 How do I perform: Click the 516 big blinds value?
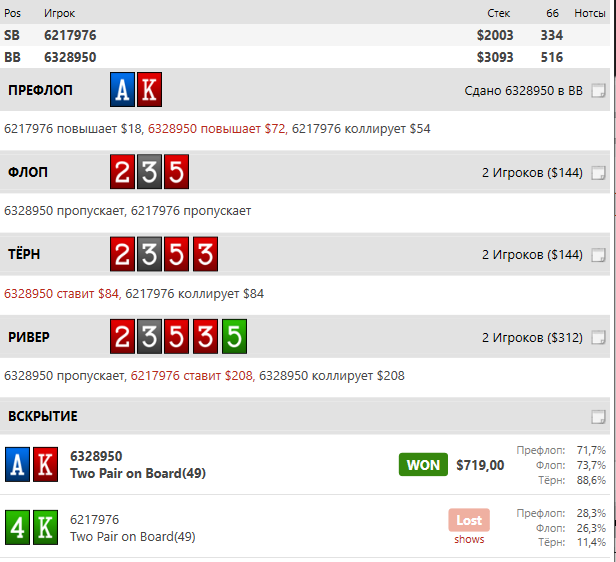coord(552,57)
